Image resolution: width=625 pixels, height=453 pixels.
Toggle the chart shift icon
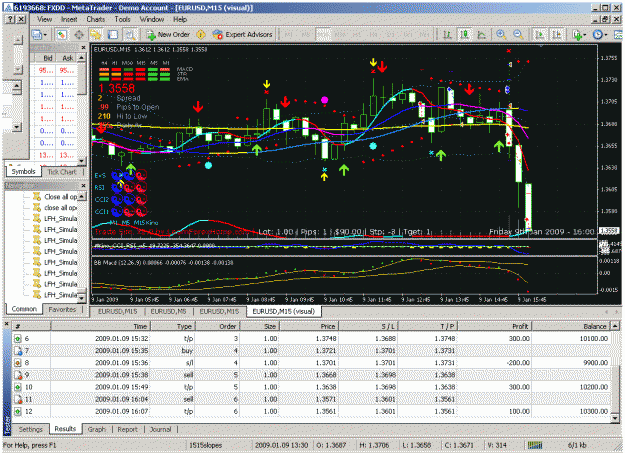(557, 35)
